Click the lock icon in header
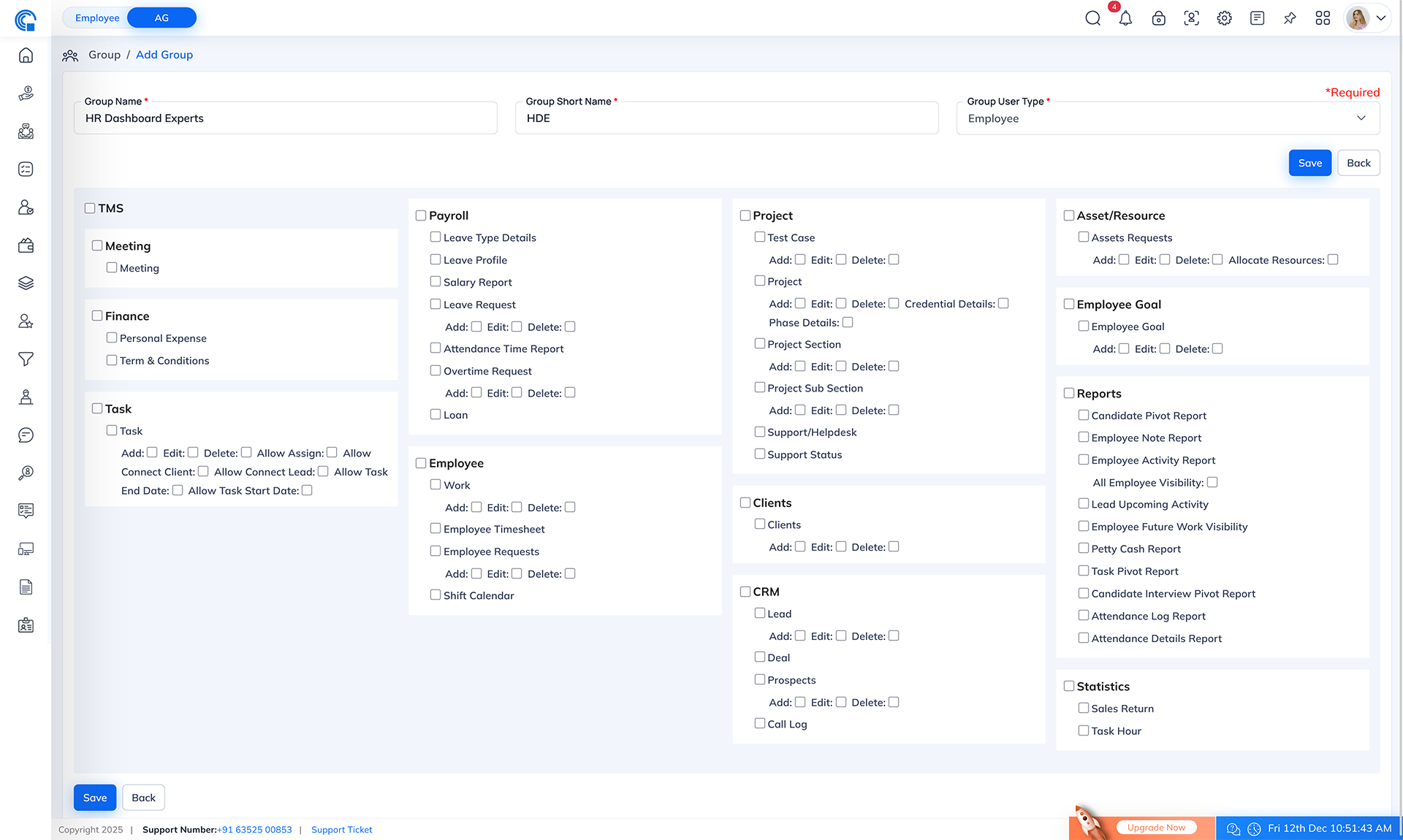 click(x=1158, y=18)
